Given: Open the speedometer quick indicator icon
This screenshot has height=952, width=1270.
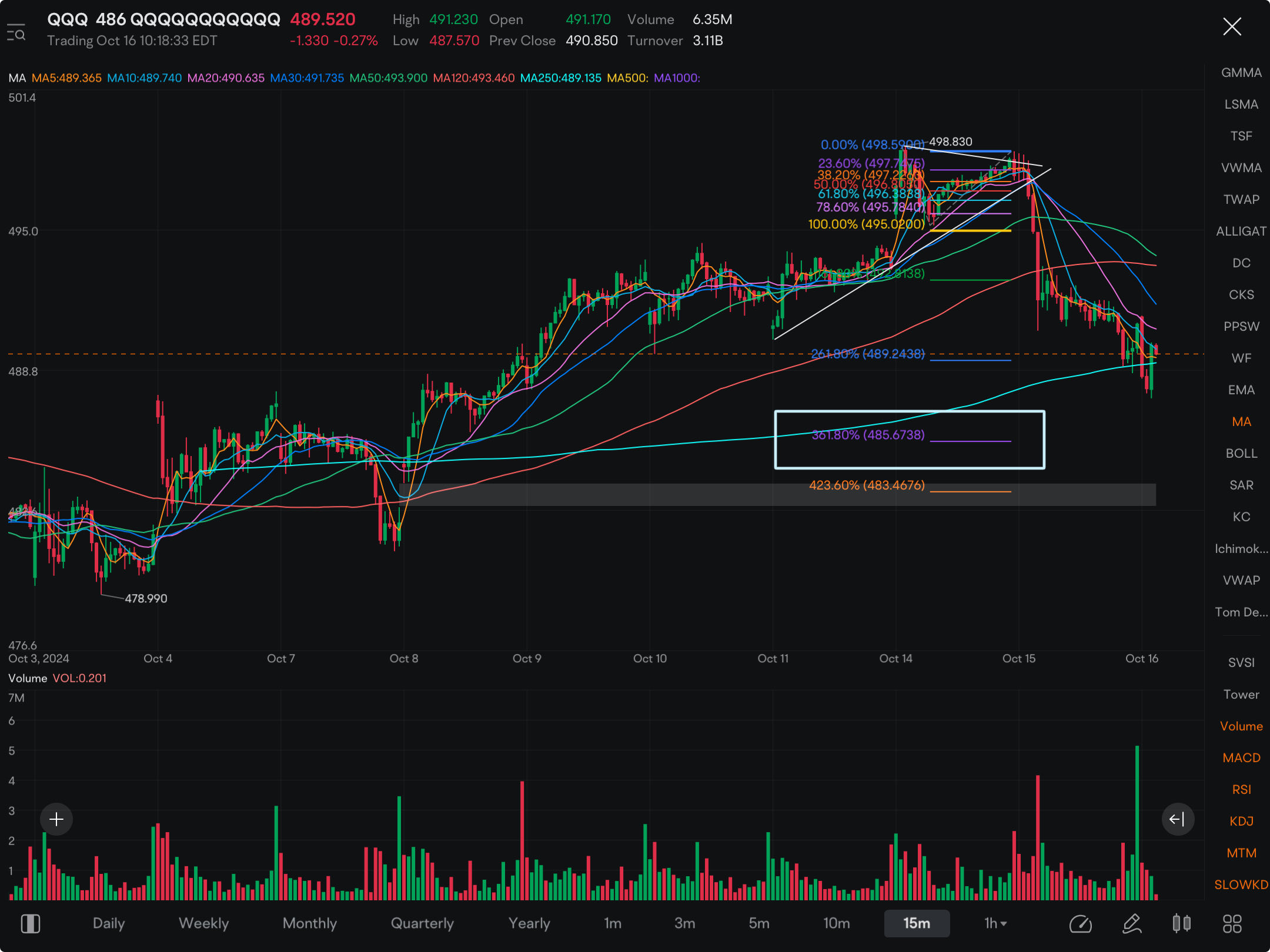Looking at the screenshot, I should click(x=1081, y=924).
